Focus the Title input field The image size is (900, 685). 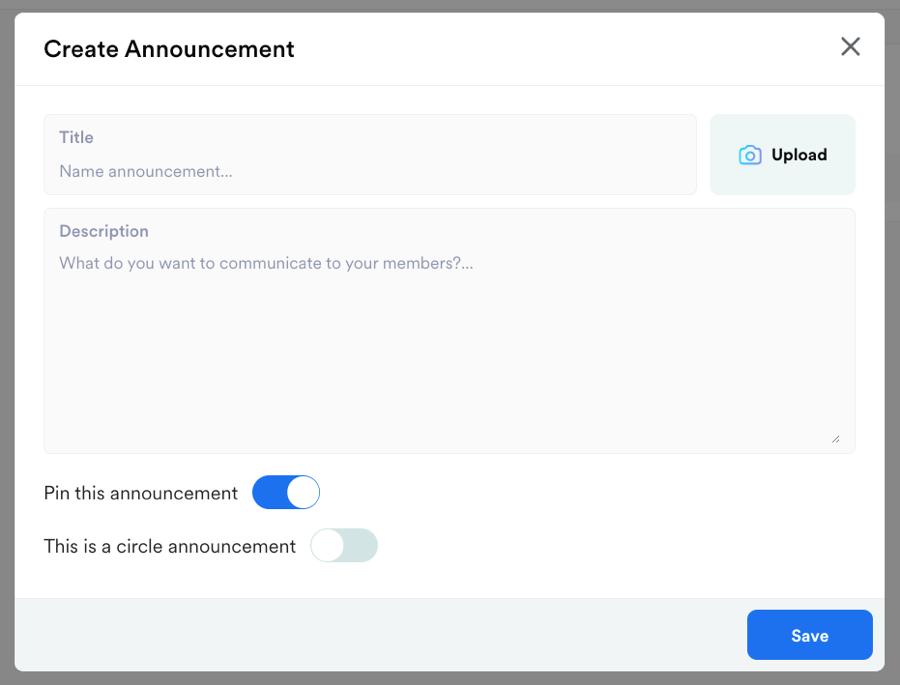tap(370, 171)
